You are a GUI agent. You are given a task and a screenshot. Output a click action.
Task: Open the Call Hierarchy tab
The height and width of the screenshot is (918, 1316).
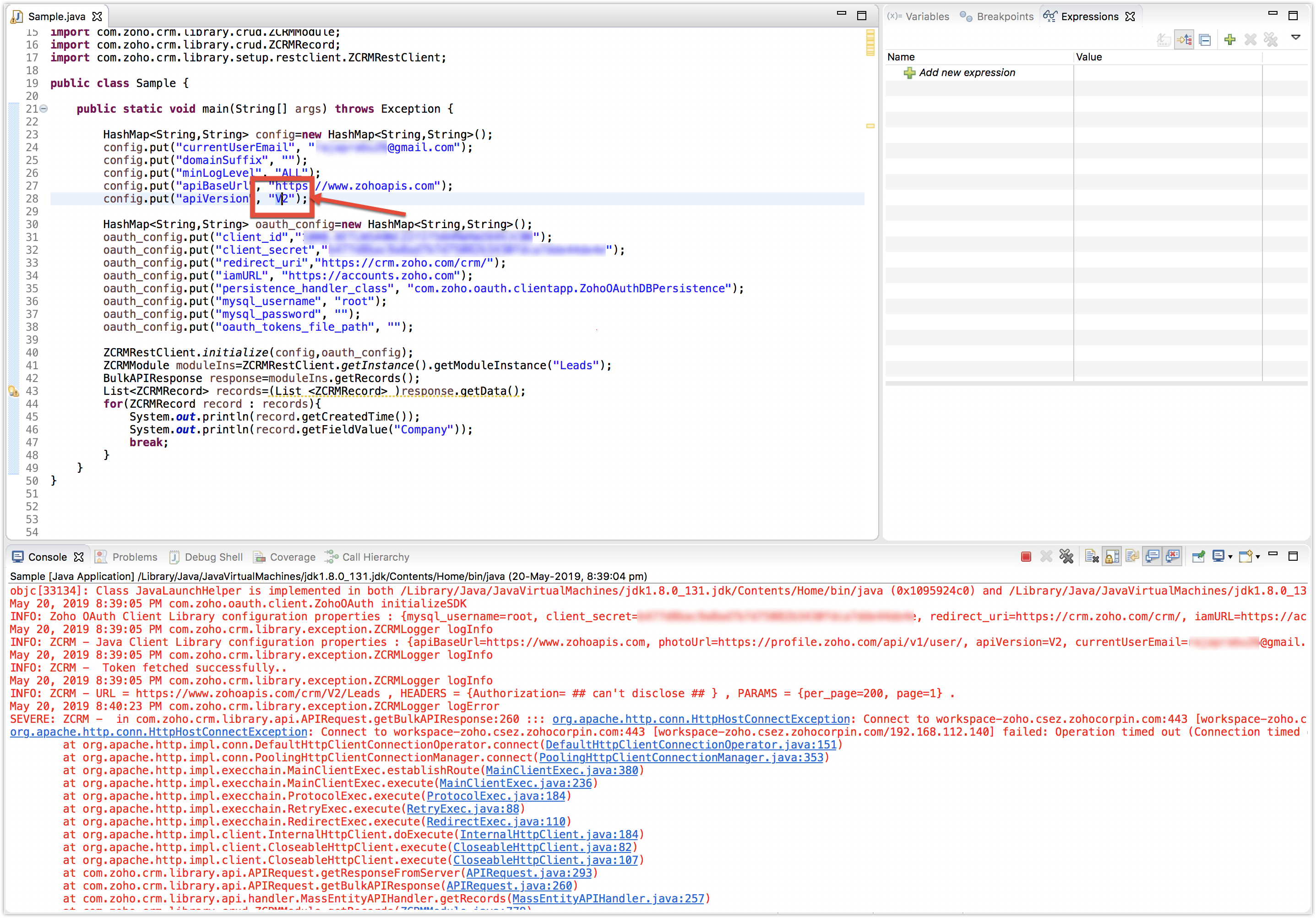(367, 557)
